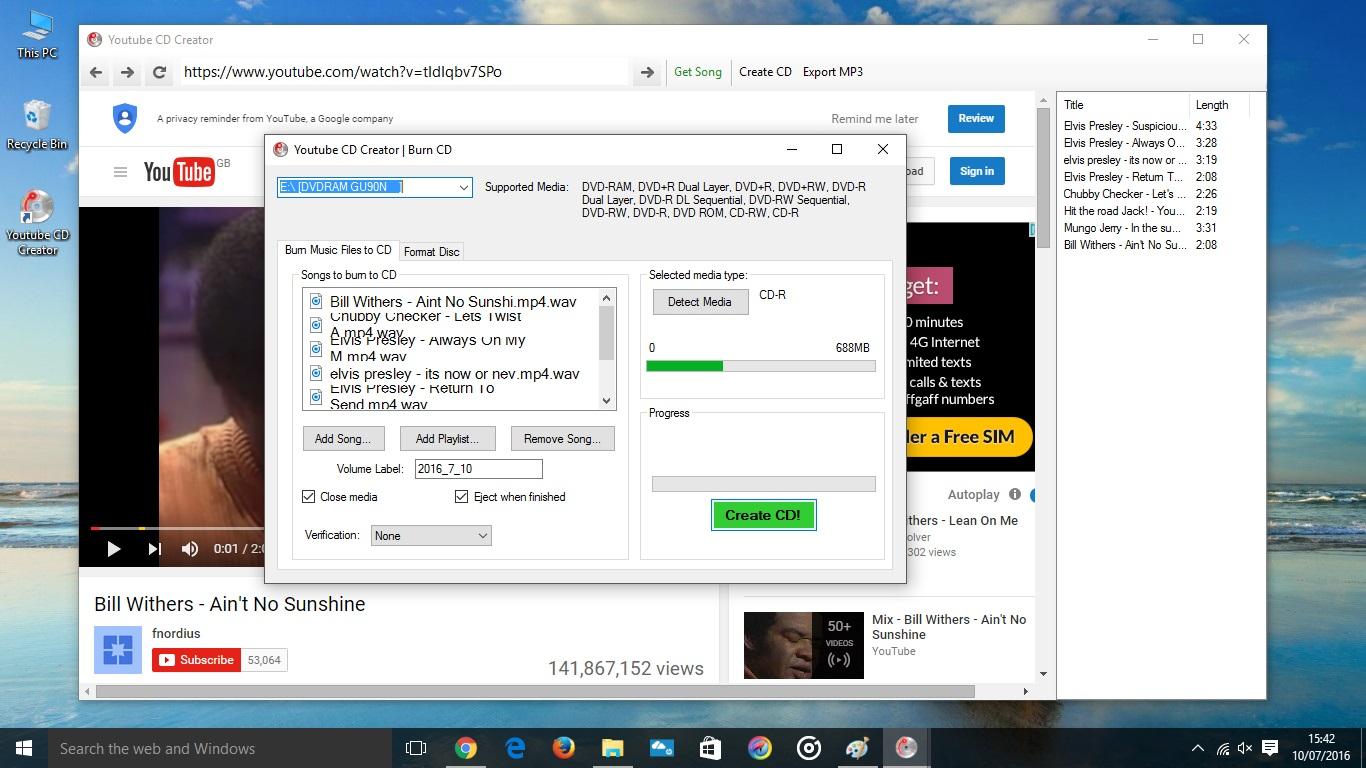Screen dimensions: 1366x768
Task: Click Create CD in the toolbar
Action: click(765, 72)
